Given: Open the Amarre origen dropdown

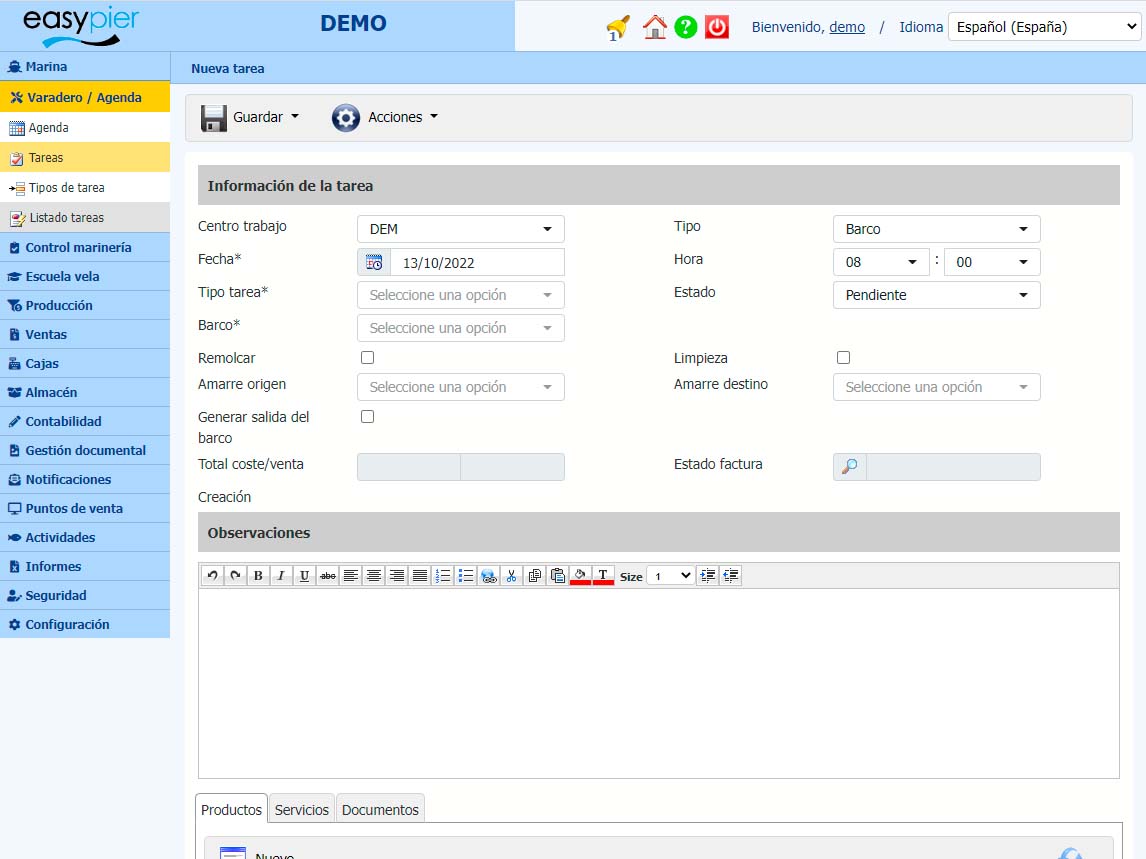Looking at the screenshot, I should coord(460,387).
